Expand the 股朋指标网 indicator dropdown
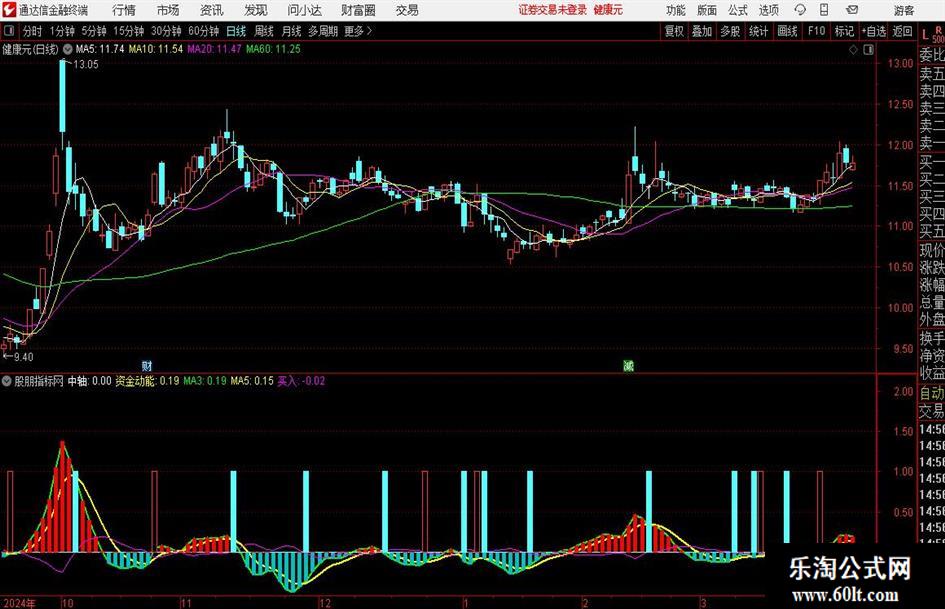The image size is (945, 609). (x=7, y=381)
